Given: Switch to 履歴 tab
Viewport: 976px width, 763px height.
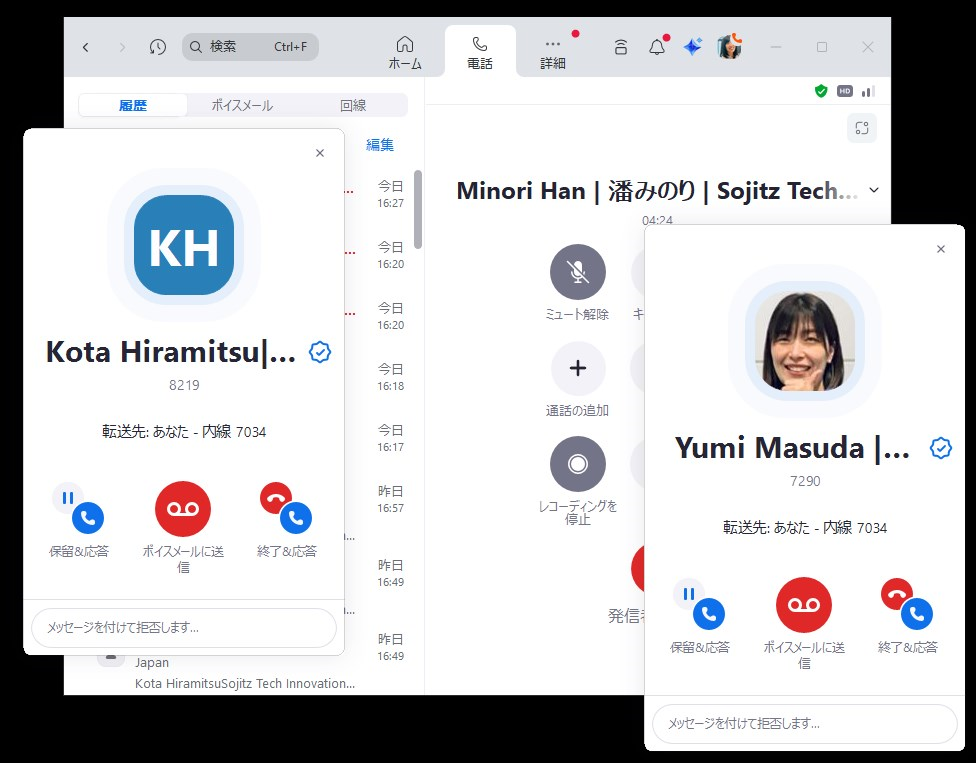Looking at the screenshot, I should pos(133,105).
